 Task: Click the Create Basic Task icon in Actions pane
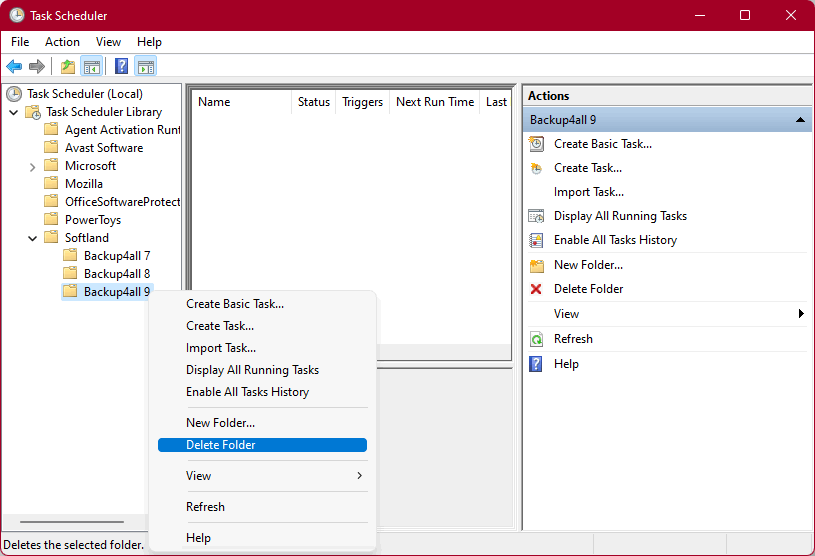536,144
